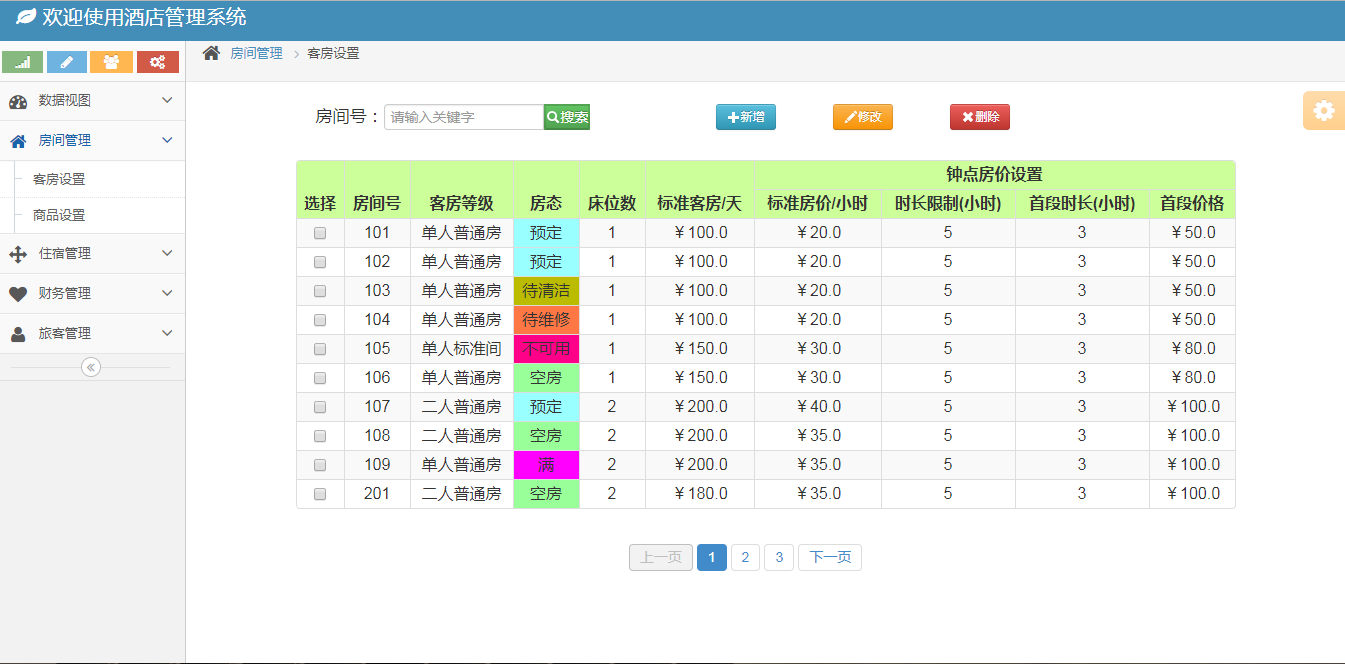Click the red gears shortcut button
Screen dimensions: 1345x664
point(158,62)
